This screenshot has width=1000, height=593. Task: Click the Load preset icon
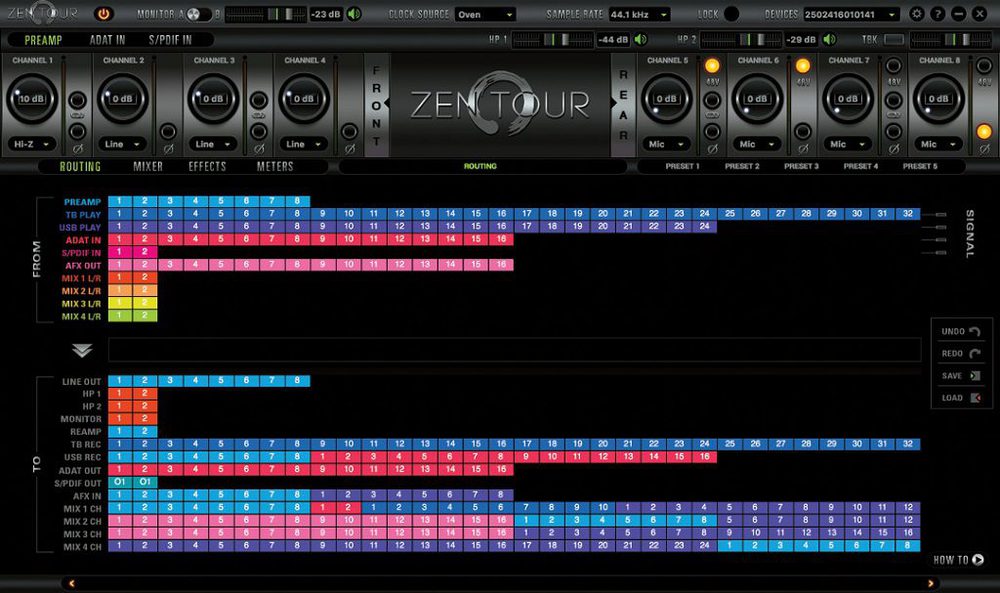[975, 398]
